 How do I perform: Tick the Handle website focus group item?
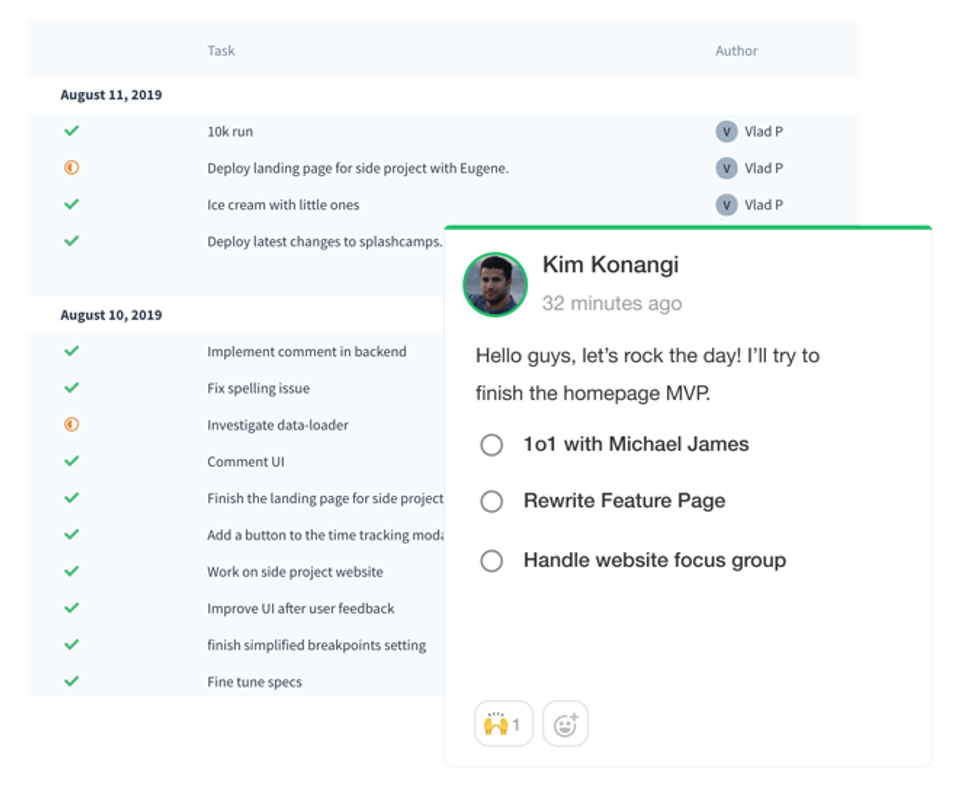[x=491, y=561]
